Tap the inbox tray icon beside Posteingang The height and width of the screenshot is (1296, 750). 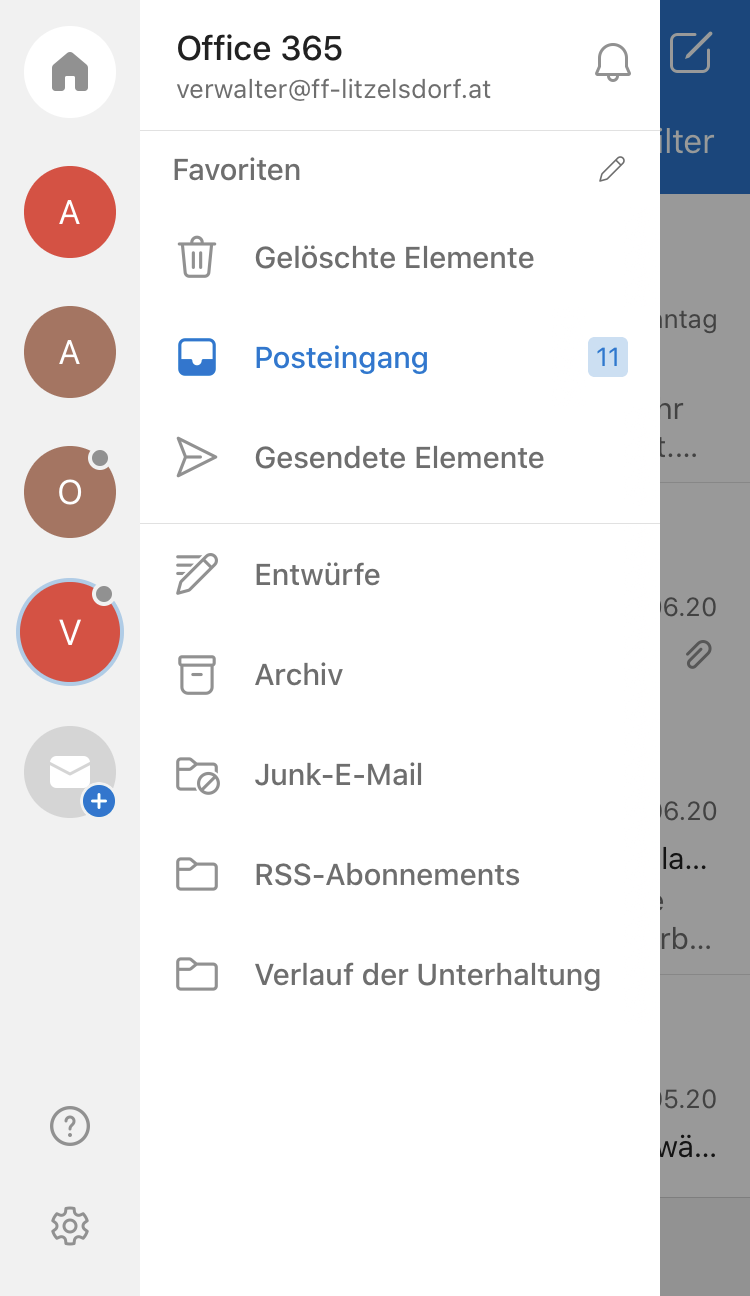197,357
